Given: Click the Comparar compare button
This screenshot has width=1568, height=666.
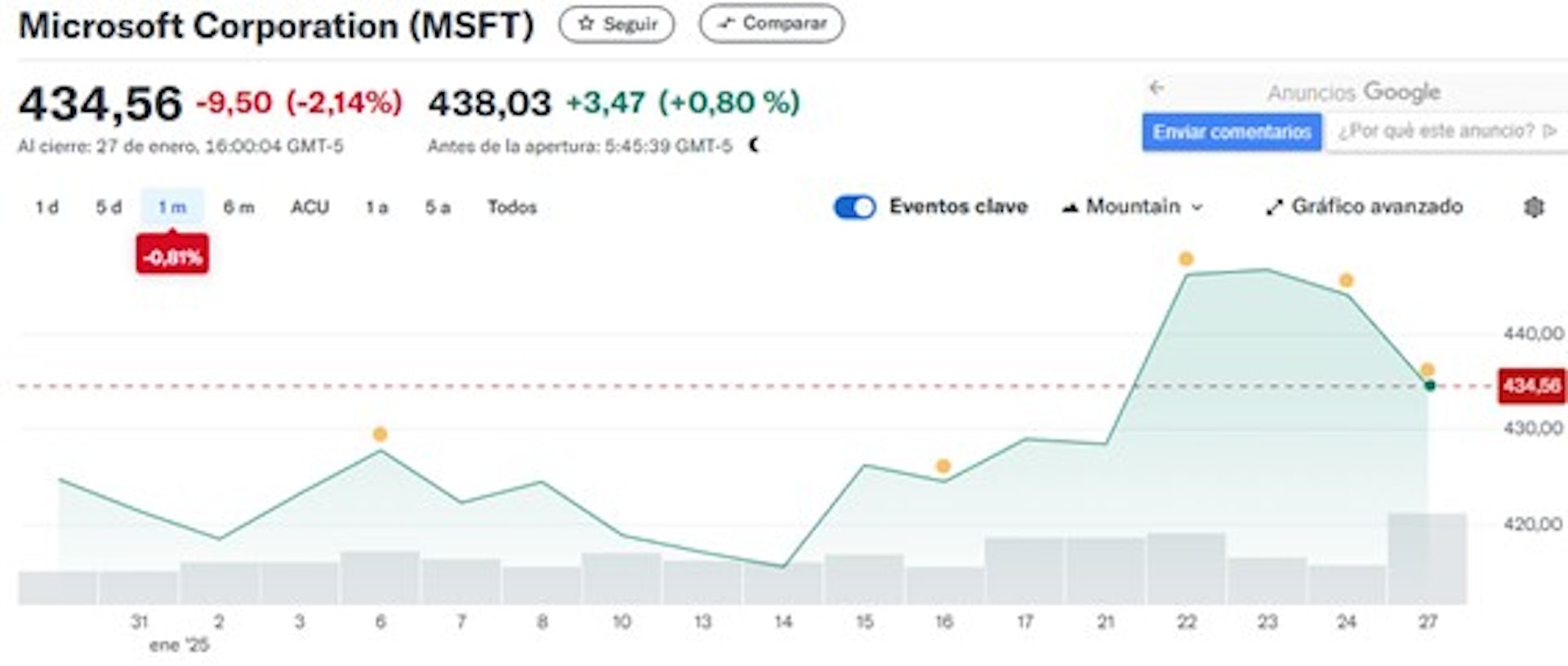Looking at the screenshot, I should [x=772, y=24].
